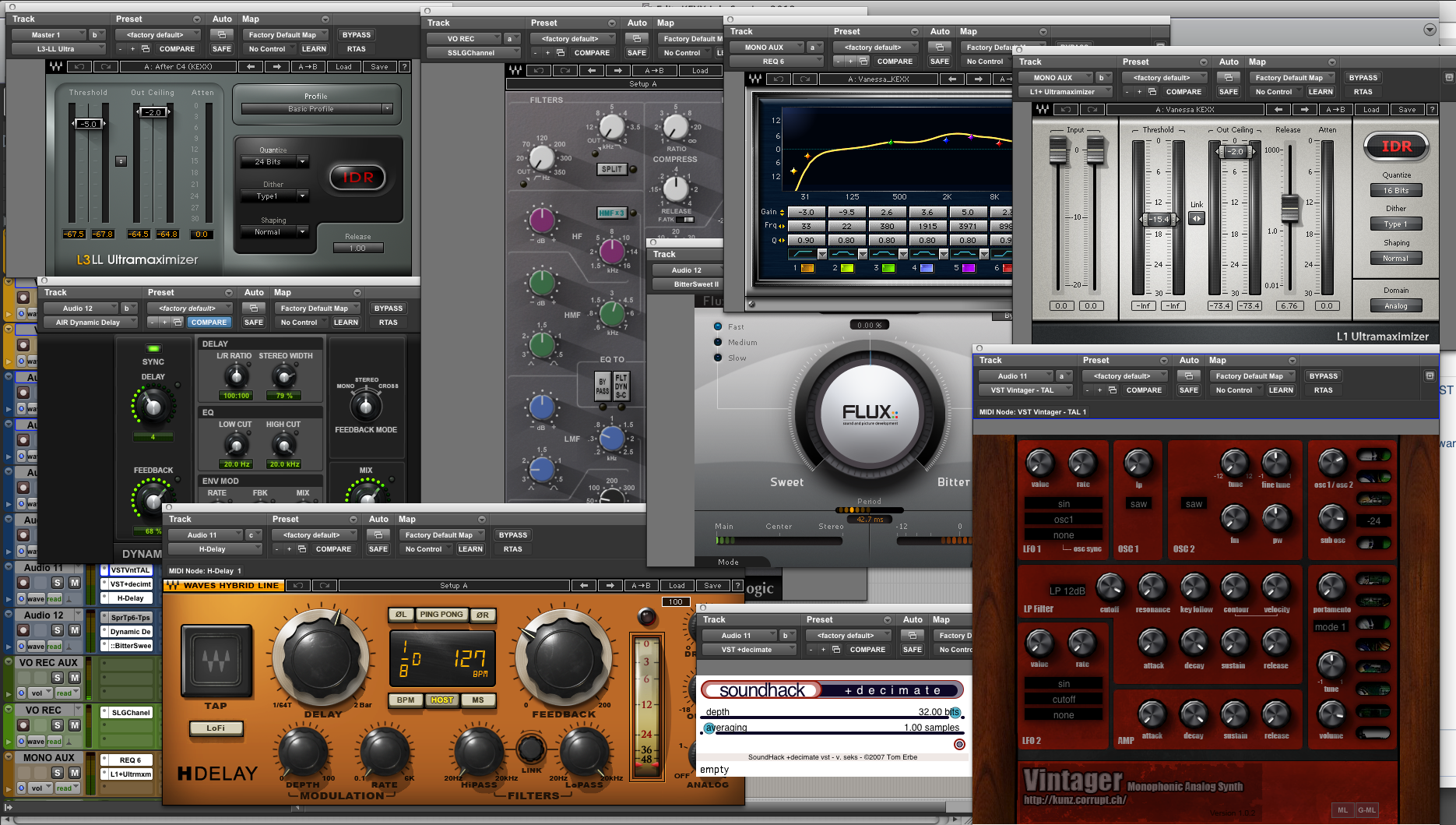This screenshot has width=1456, height=825.
Task: Click band 1 orange filter icon in REQ 6
Action: 807,268
